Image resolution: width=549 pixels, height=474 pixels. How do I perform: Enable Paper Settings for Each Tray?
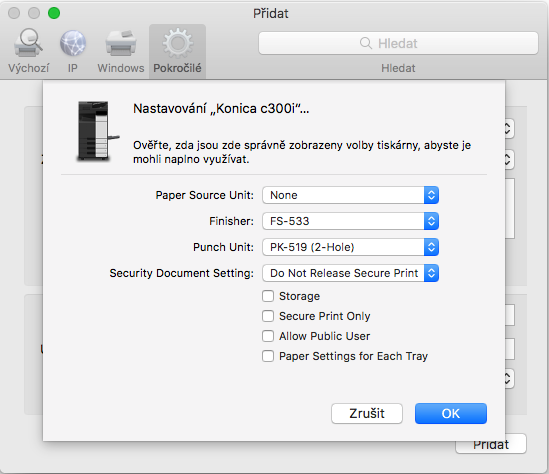tap(268, 356)
